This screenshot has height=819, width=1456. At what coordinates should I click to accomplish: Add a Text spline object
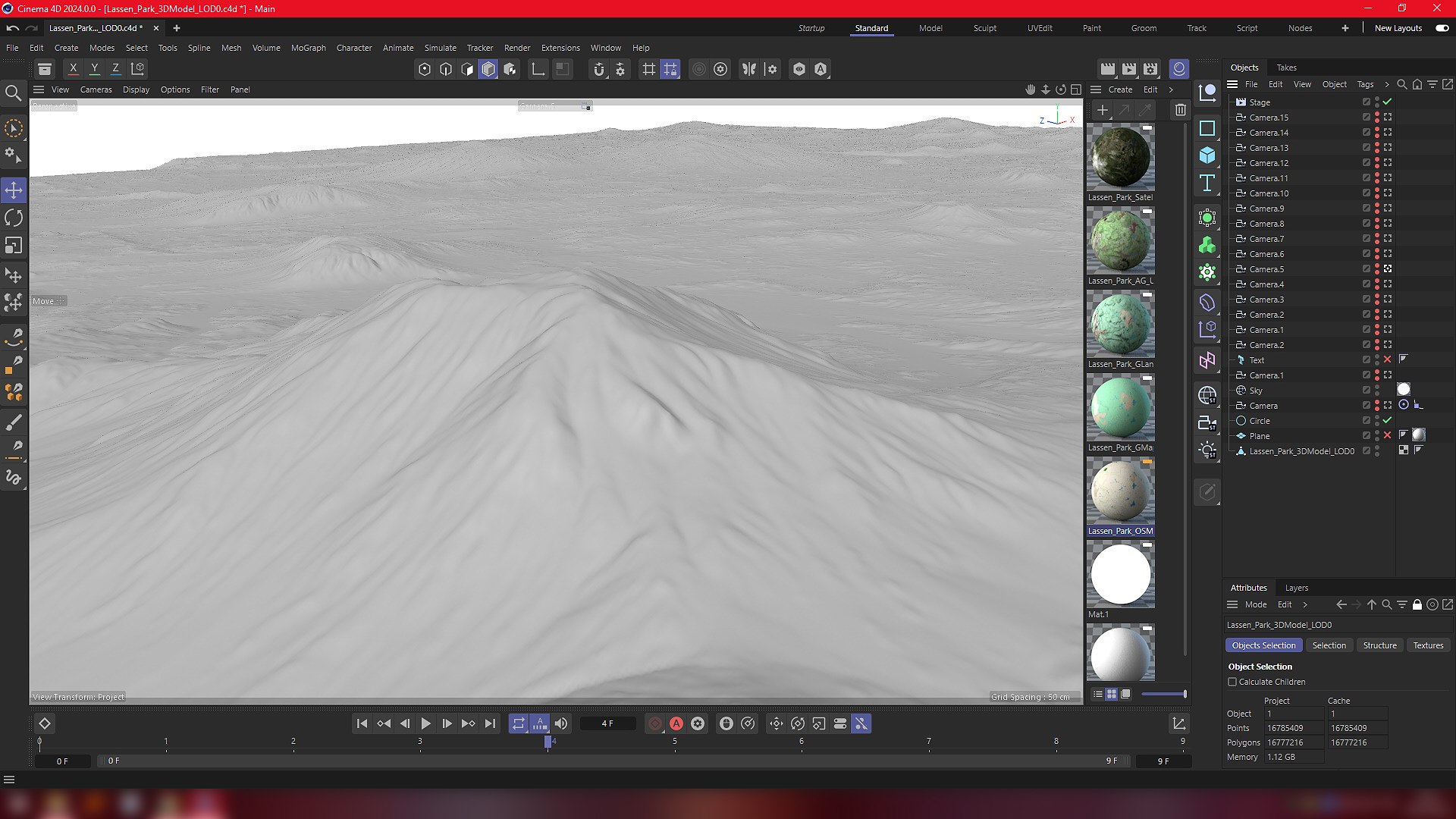(x=1207, y=183)
